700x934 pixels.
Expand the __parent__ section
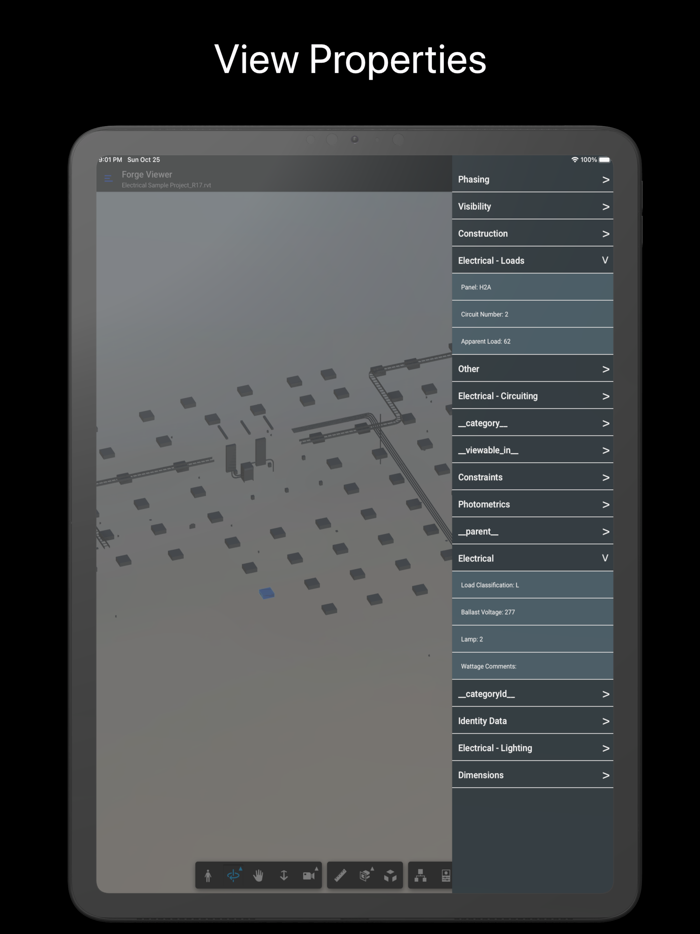[533, 531]
